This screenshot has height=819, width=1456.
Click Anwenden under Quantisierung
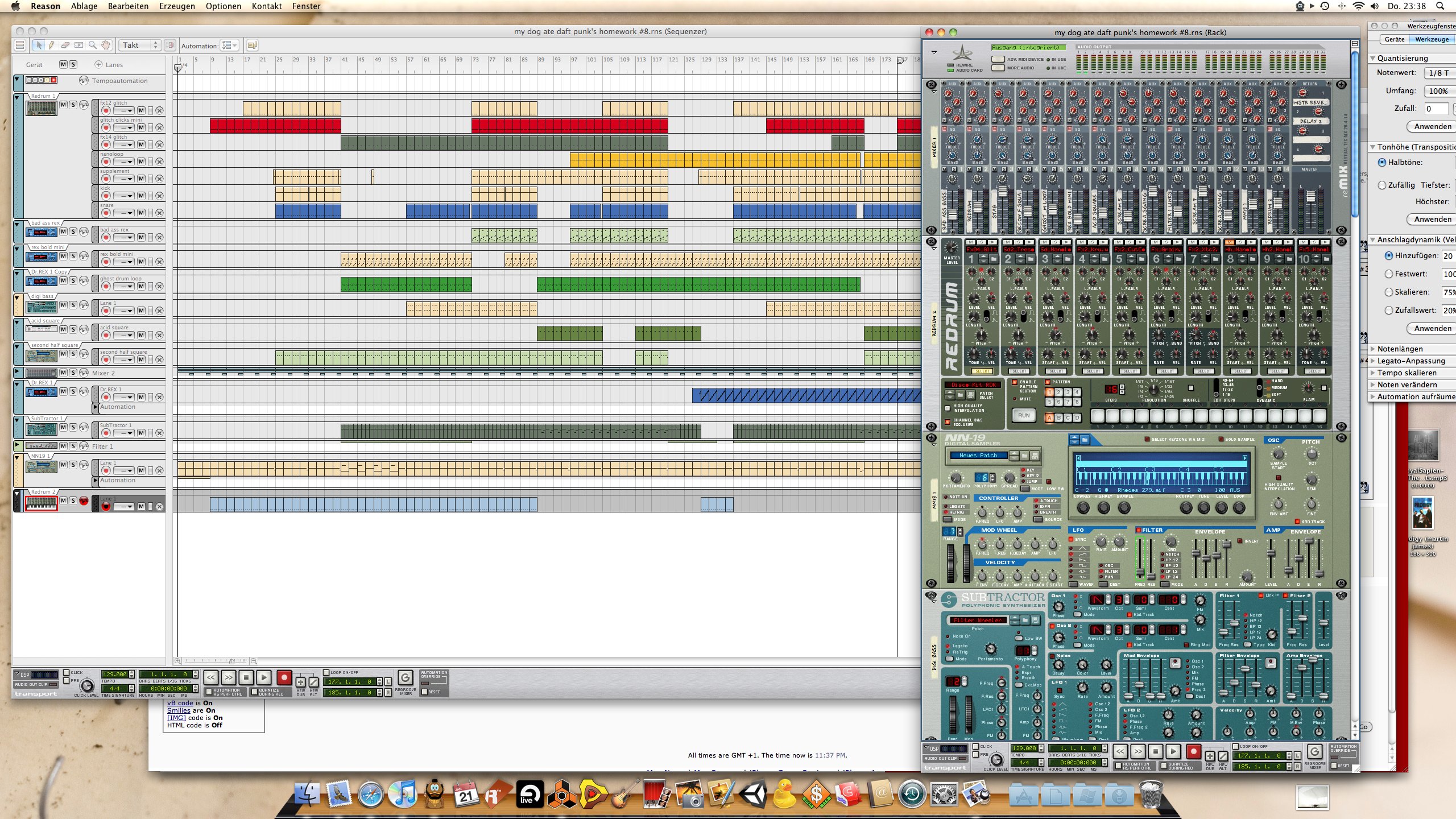[x=1432, y=126]
